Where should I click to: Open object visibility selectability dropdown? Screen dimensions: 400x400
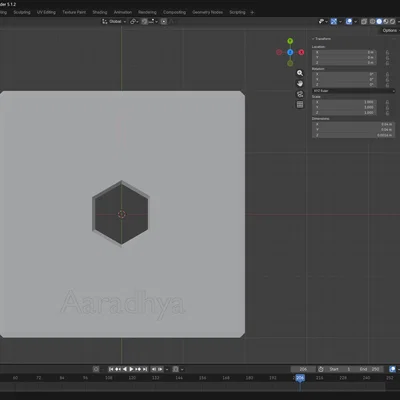point(323,21)
